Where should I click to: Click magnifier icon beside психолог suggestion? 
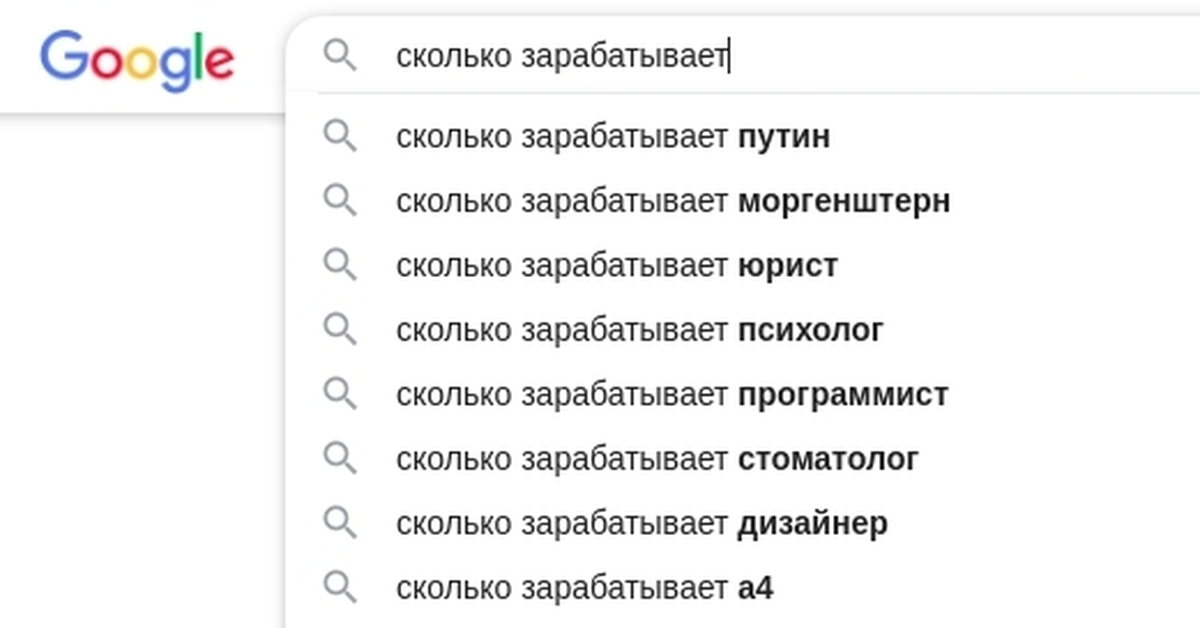[340, 330]
